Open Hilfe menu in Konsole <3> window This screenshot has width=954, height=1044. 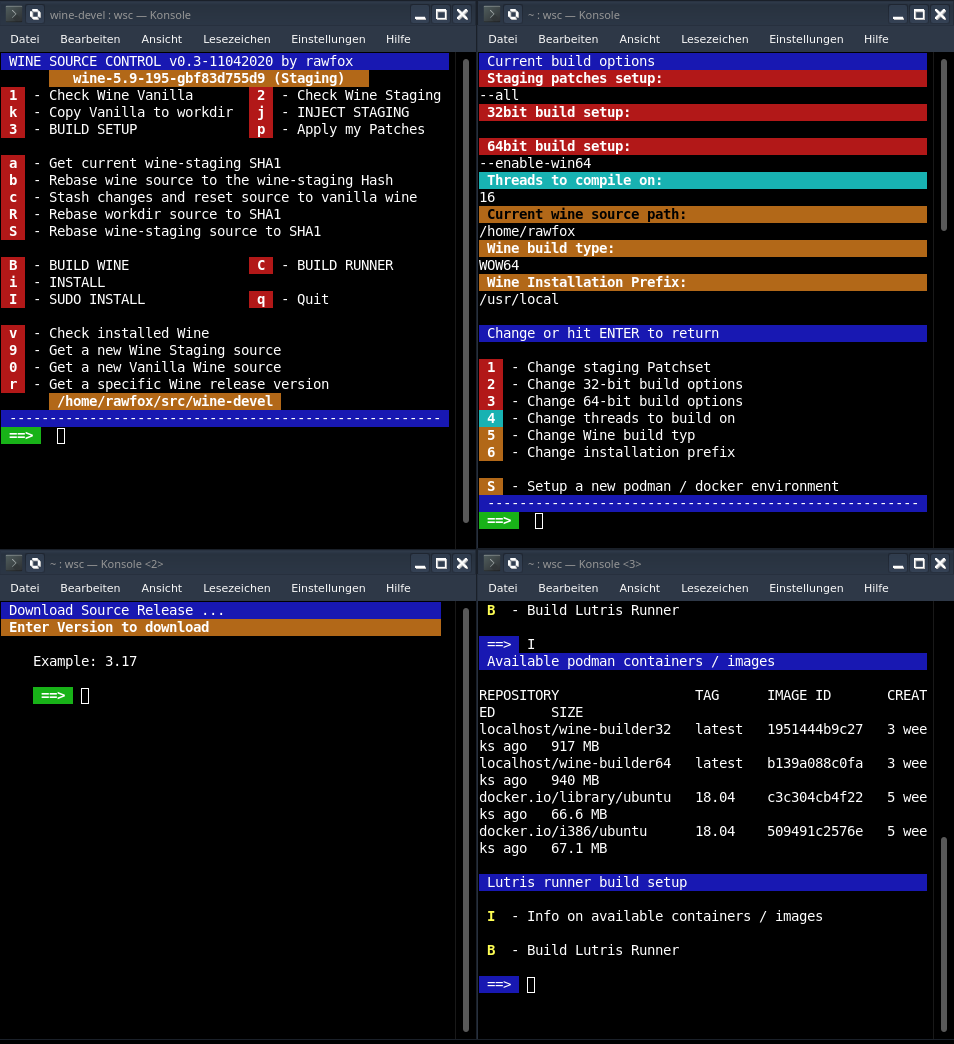coord(876,588)
